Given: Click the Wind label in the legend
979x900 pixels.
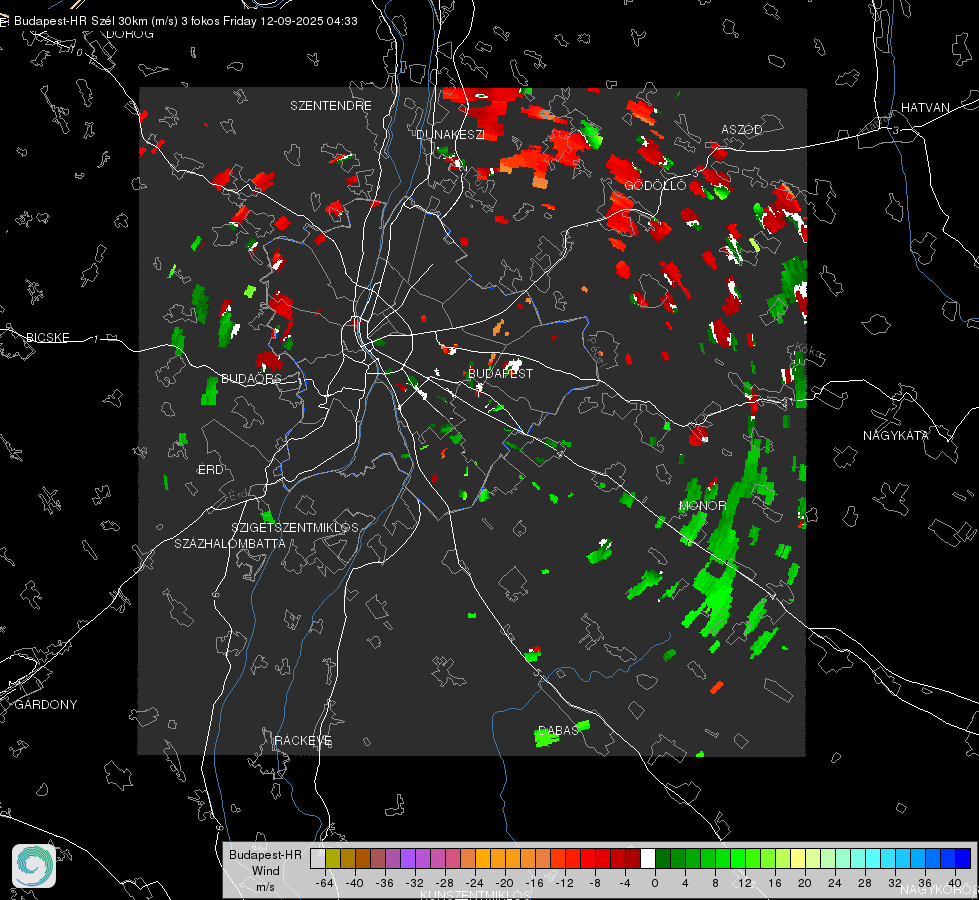Looking at the screenshot, I should (x=265, y=870).
